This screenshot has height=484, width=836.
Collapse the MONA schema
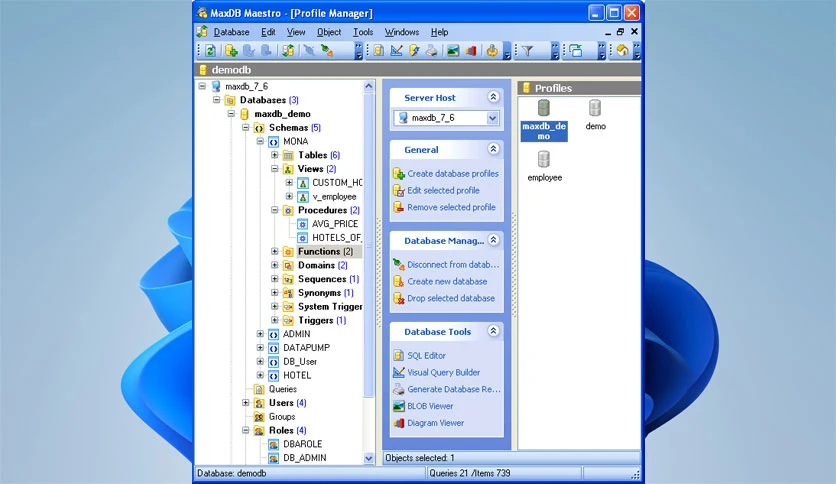260,141
